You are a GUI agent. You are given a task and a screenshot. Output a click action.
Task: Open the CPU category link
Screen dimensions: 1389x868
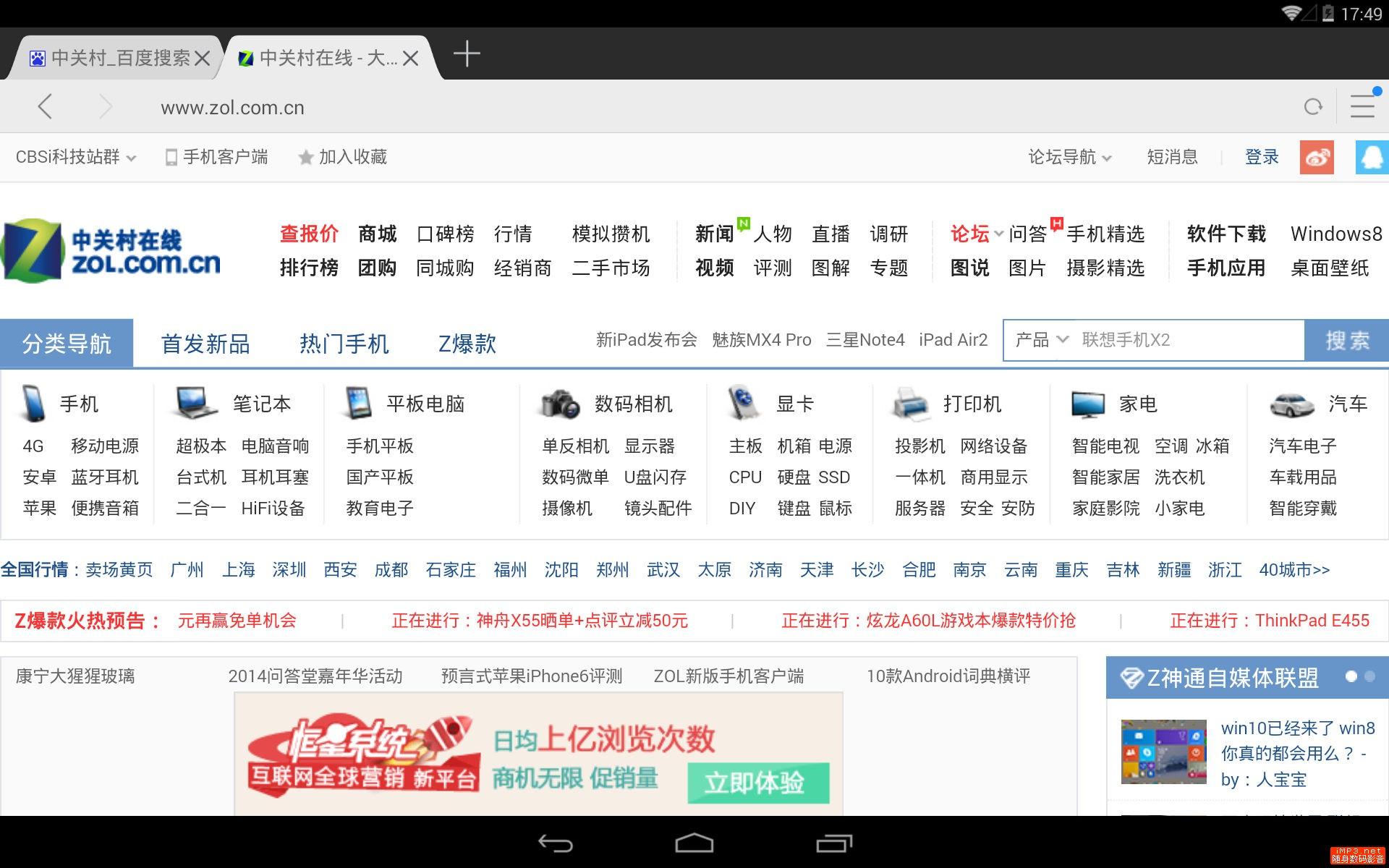[x=745, y=477]
